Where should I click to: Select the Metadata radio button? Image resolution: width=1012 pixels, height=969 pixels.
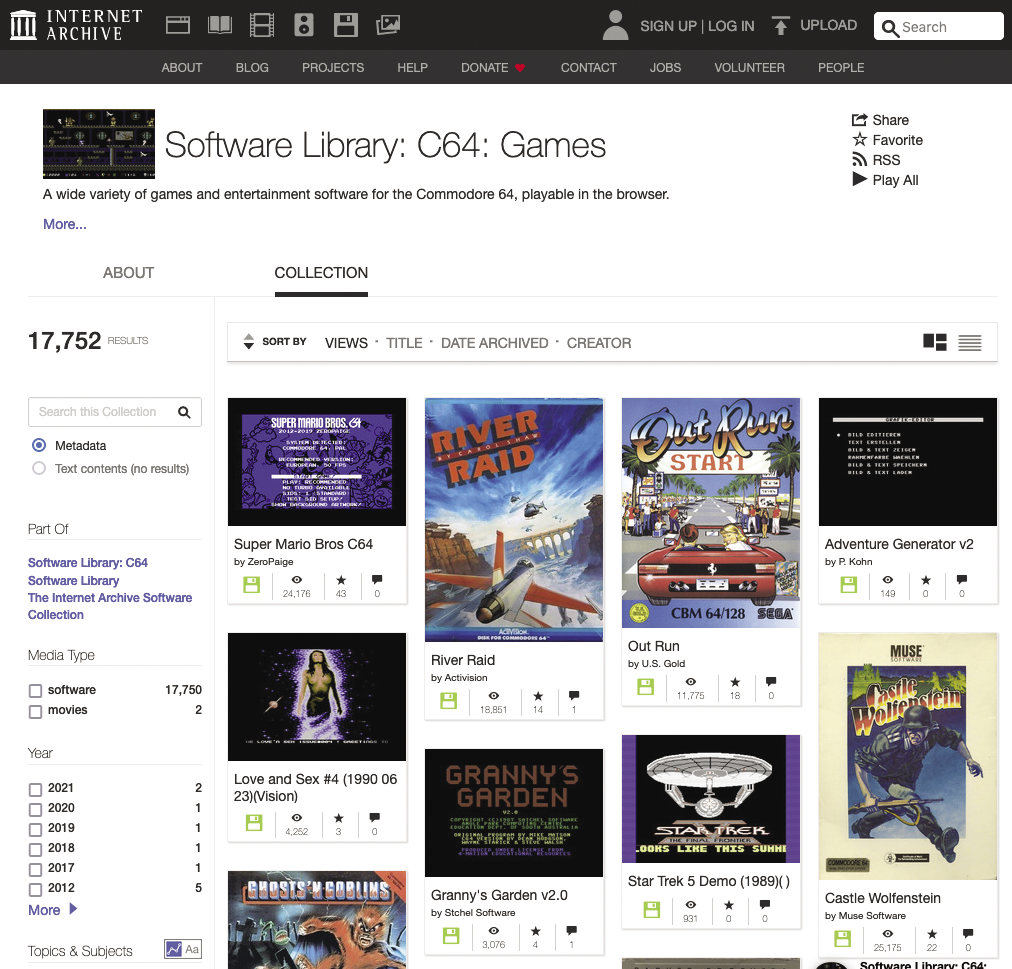39,445
